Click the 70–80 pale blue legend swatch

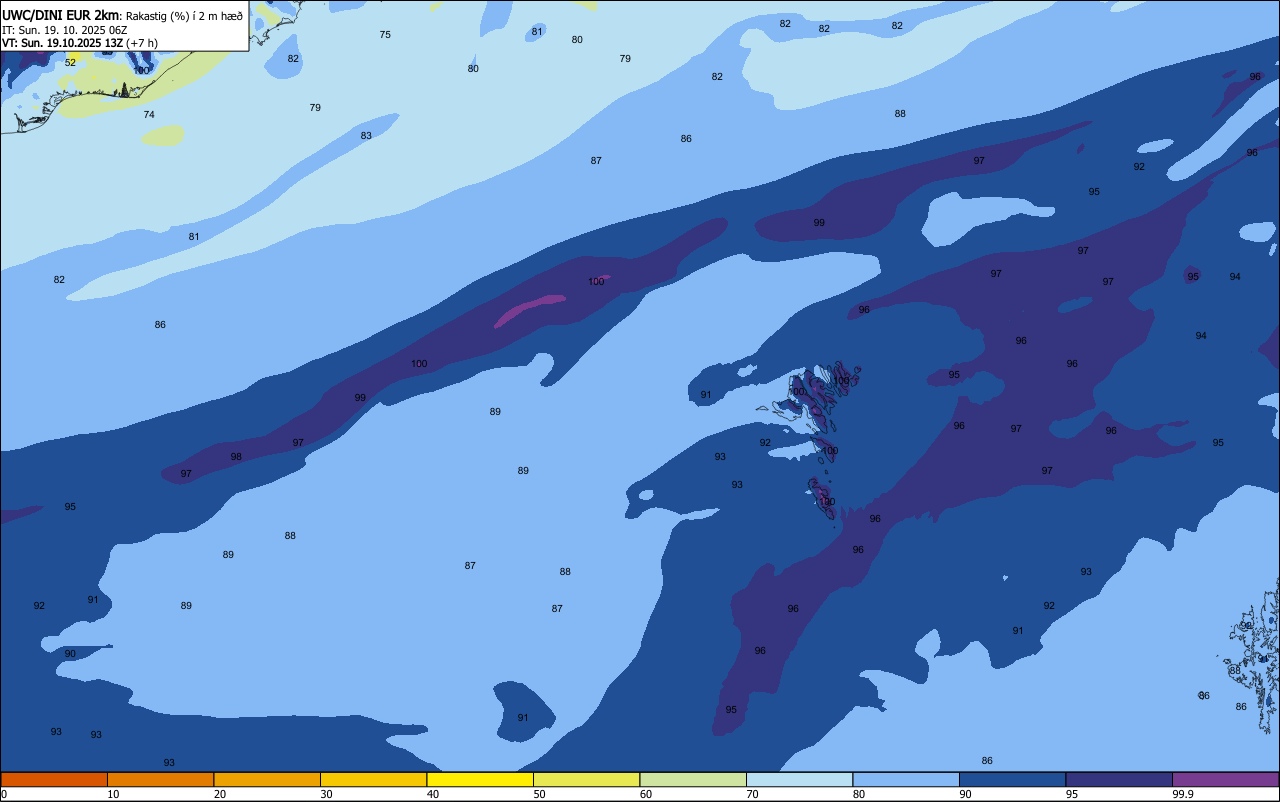tap(799, 779)
